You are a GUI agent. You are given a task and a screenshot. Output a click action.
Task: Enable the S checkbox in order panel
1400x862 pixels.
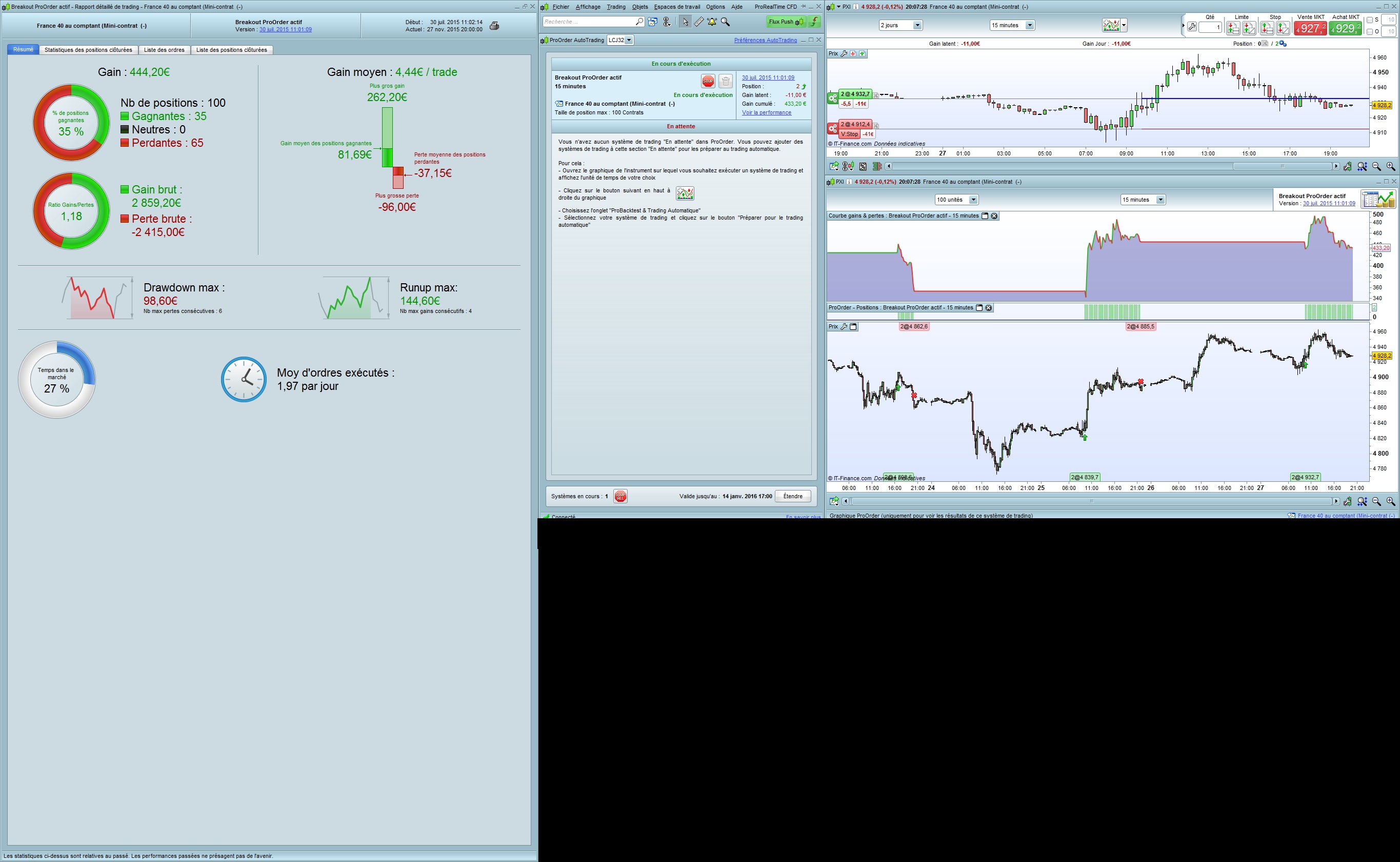(1370, 20)
